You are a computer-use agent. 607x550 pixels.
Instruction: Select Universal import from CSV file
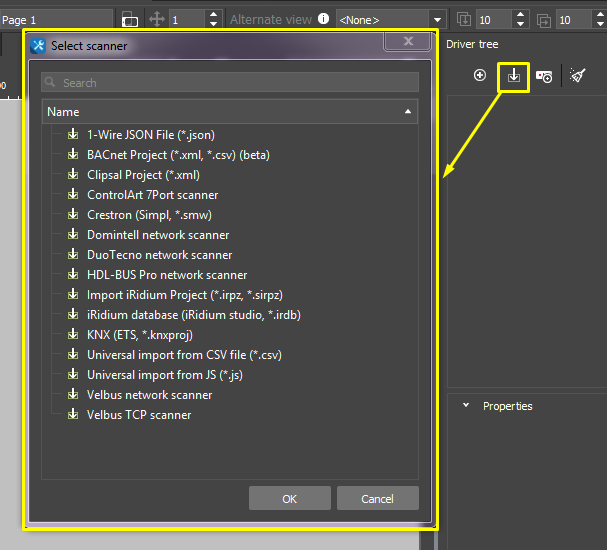pyautogui.click(x=184, y=355)
